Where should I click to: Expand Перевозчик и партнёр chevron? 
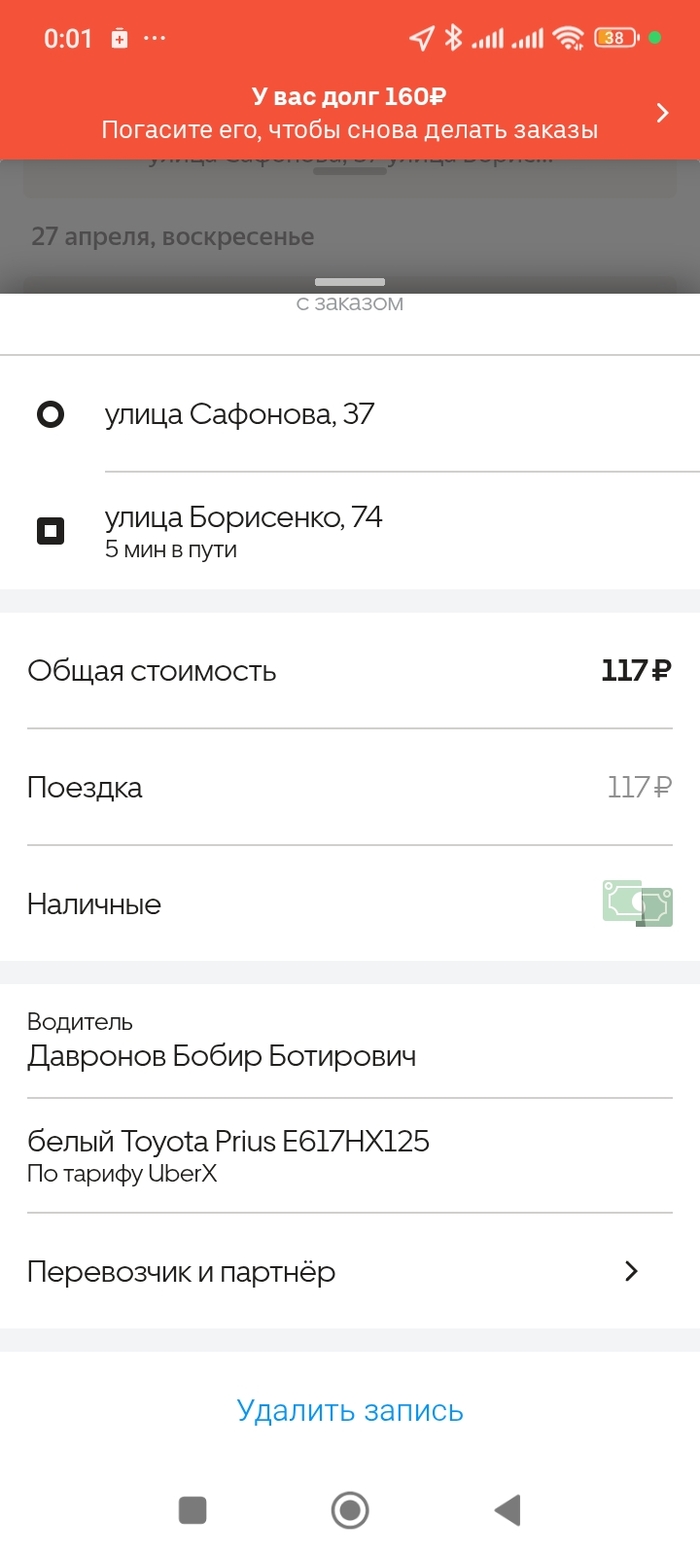point(631,1271)
